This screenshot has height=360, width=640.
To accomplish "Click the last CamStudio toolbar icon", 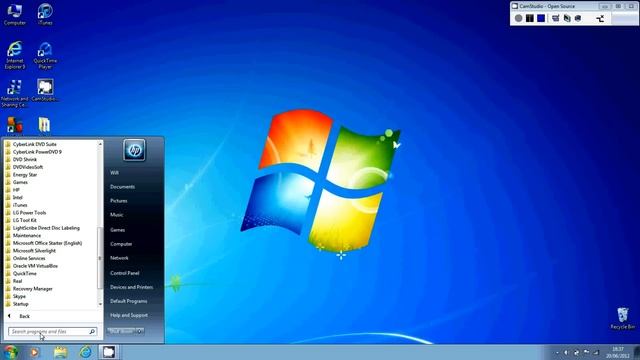I will pos(600,18).
